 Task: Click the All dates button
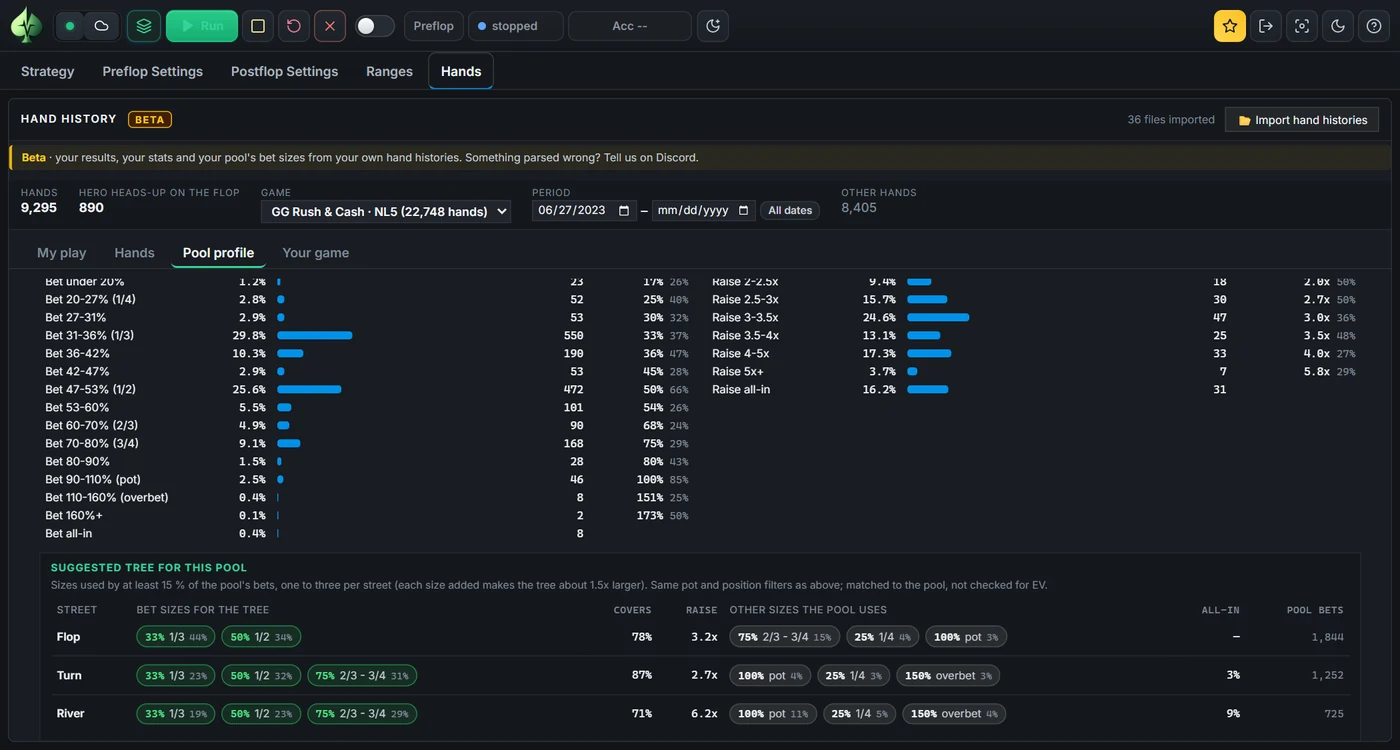point(790,211)
